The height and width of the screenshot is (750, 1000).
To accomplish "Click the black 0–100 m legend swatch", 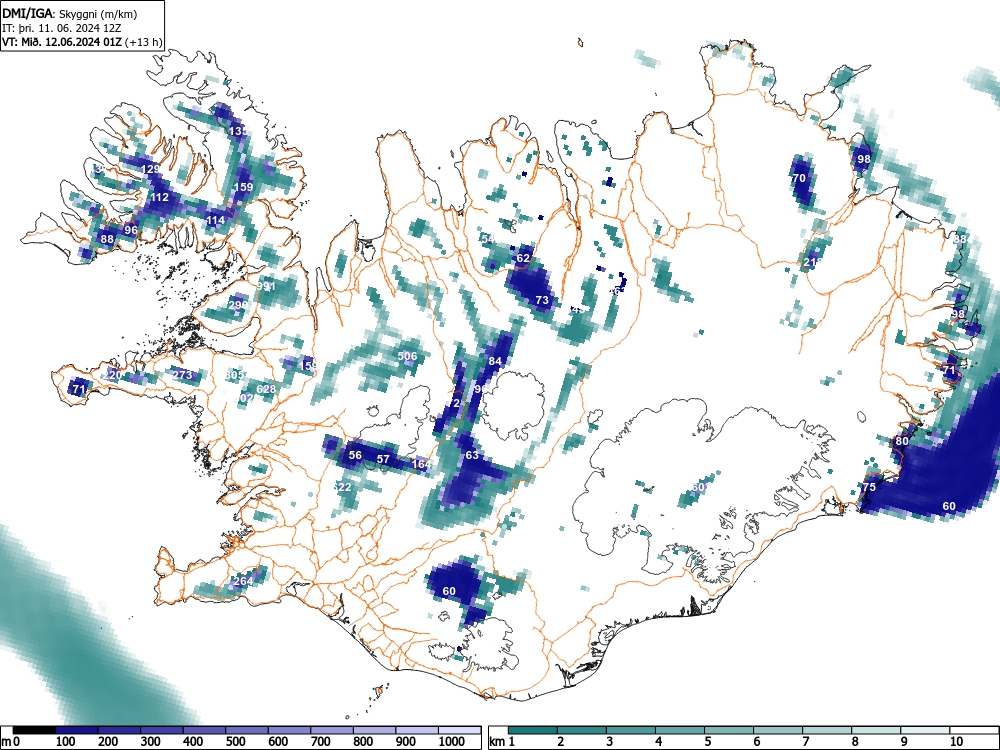I will point(34,730).
